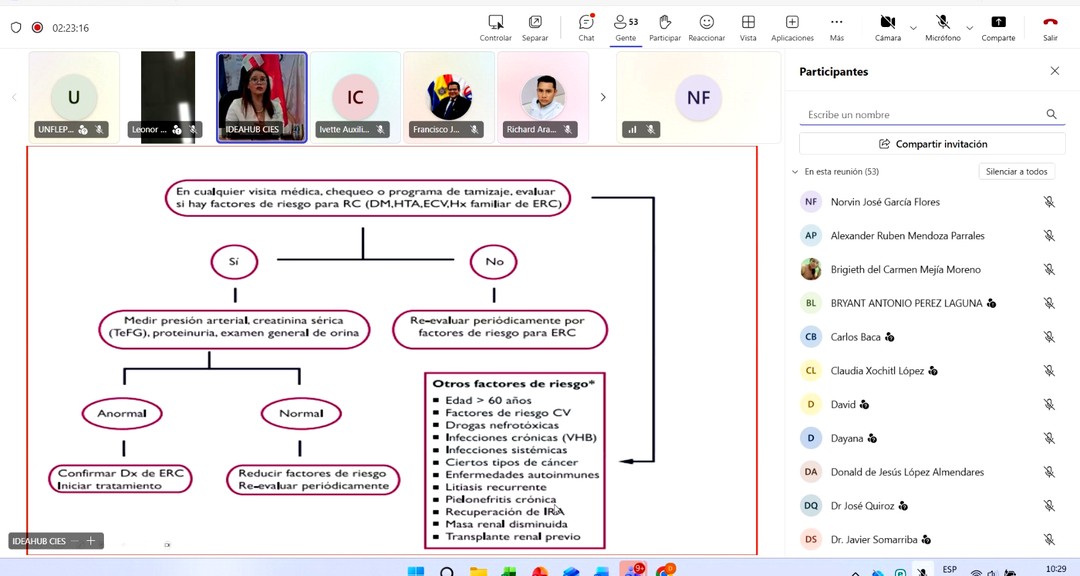1080x576 pixels.
Task: Expand the microphone options dropdown arrow
Action: click(969, 27)
